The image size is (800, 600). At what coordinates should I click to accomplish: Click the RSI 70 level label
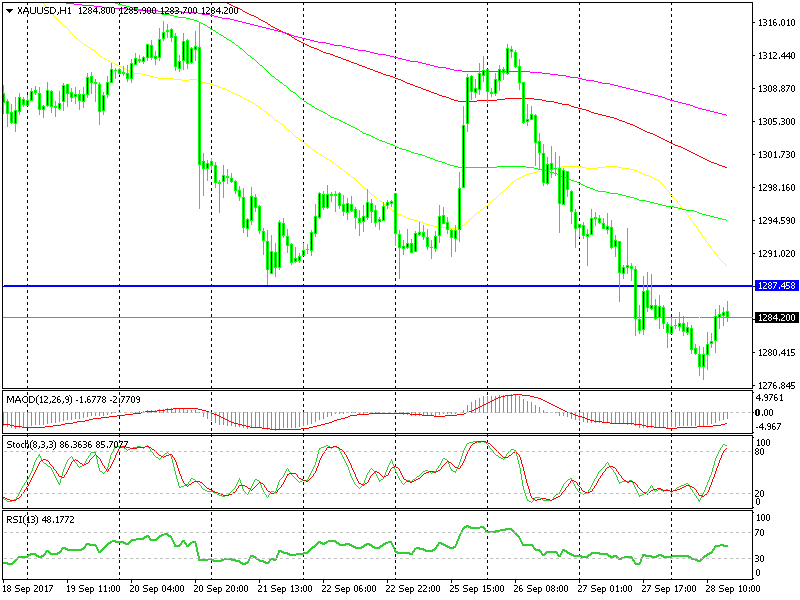(x=760, y=533)
